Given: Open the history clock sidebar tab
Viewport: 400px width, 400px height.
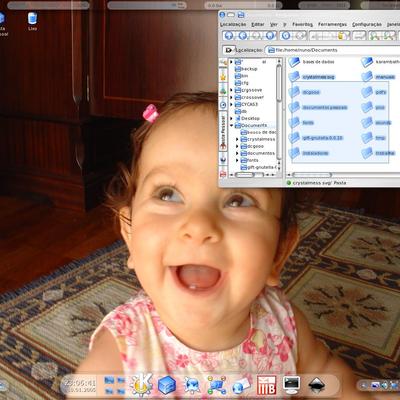Looking at the screenshot, I should pos(223,105).
